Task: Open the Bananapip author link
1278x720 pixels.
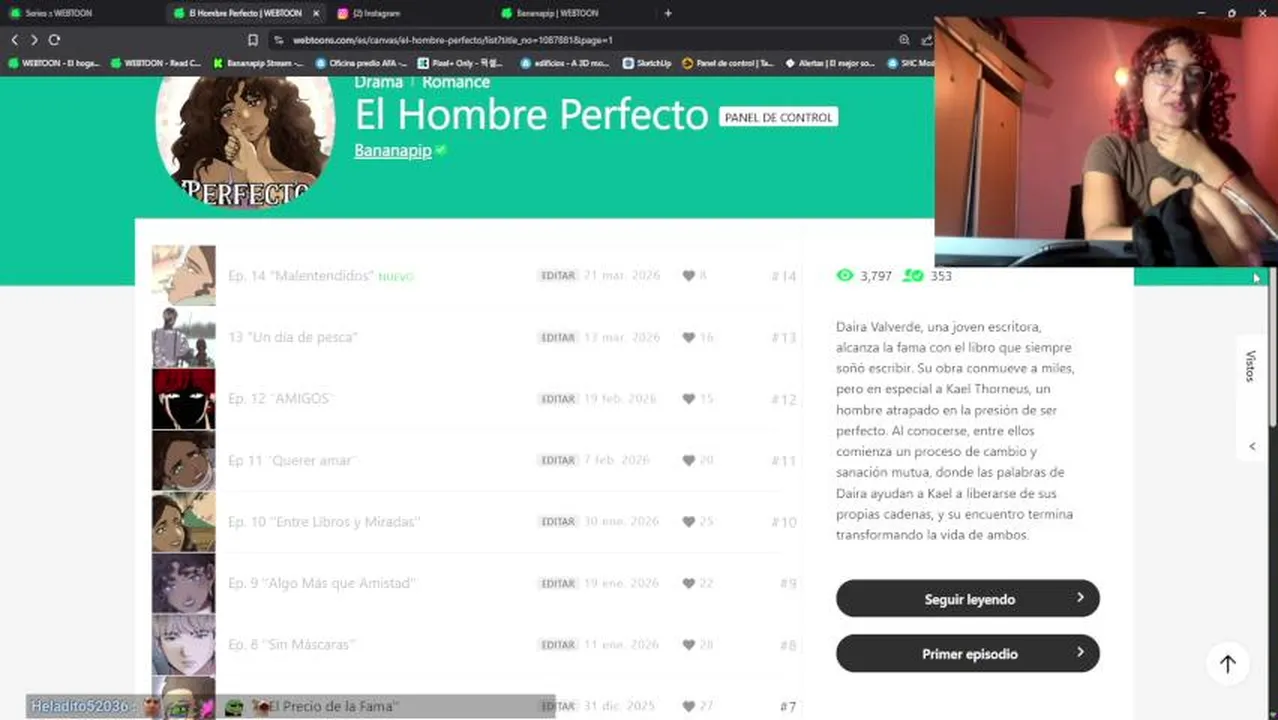Action: [x=393, y=150]
